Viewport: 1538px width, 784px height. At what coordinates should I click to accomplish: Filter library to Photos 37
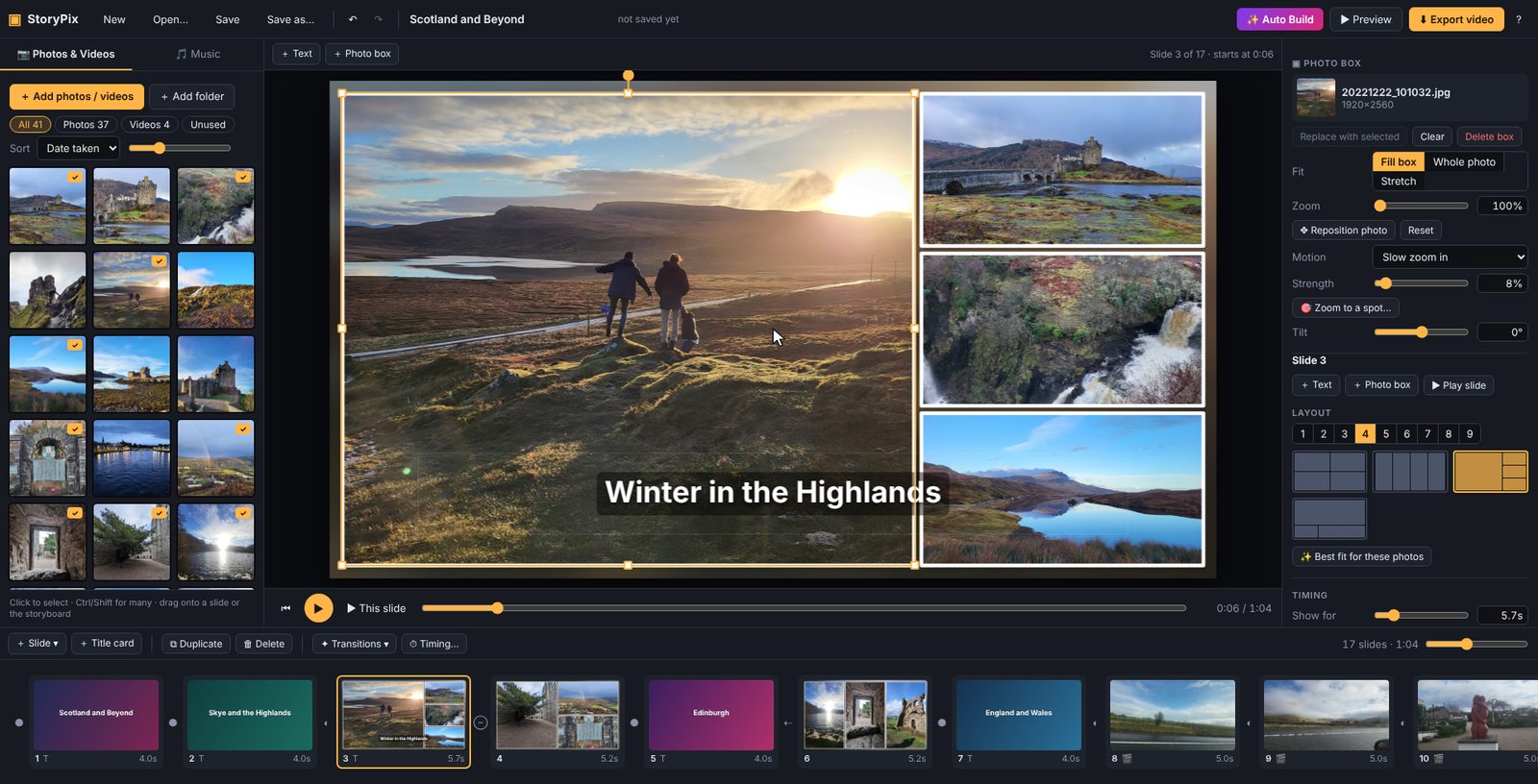(86, 125)
